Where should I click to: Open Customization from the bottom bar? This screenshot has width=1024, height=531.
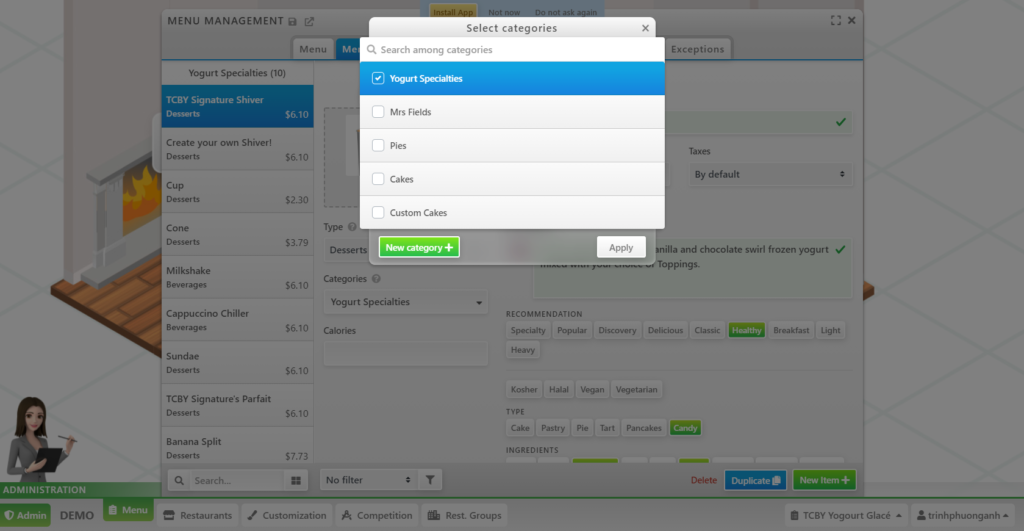(x=285, y=515)
